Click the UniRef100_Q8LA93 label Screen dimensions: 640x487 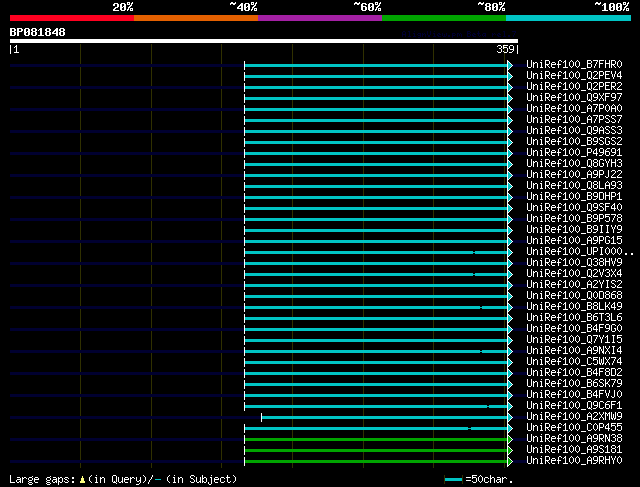pos(574,186)
